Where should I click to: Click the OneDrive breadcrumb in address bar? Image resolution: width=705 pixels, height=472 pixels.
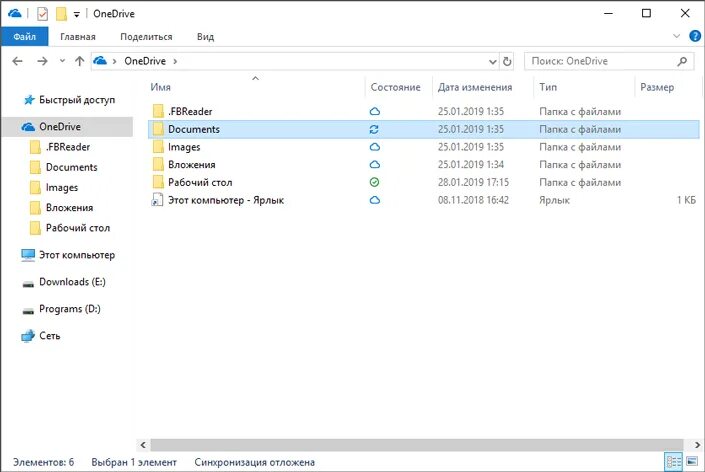point(145,61)
